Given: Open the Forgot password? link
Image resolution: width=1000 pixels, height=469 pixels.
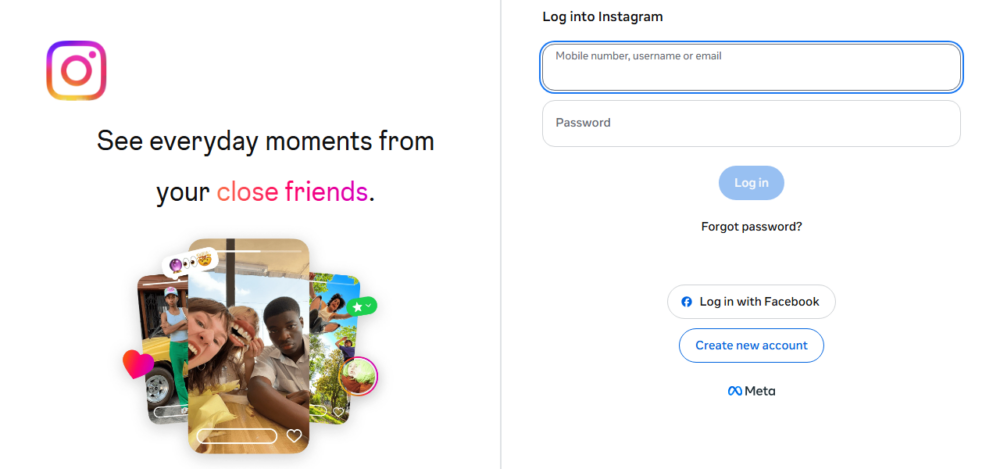Looking at the screenshot, I should point(751,227).
